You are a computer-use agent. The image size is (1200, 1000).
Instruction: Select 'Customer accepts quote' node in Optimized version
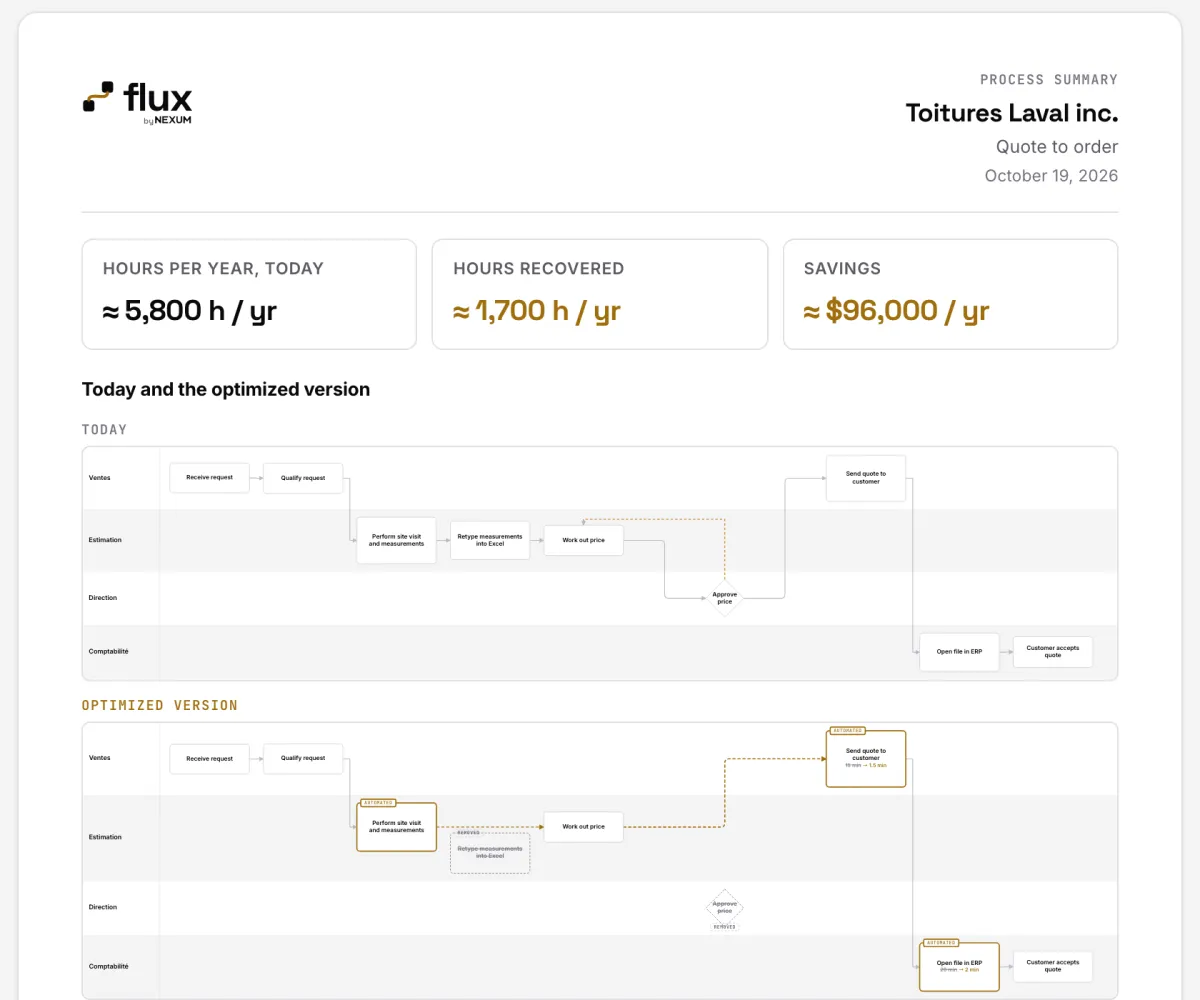click(x=1053, y=967)
